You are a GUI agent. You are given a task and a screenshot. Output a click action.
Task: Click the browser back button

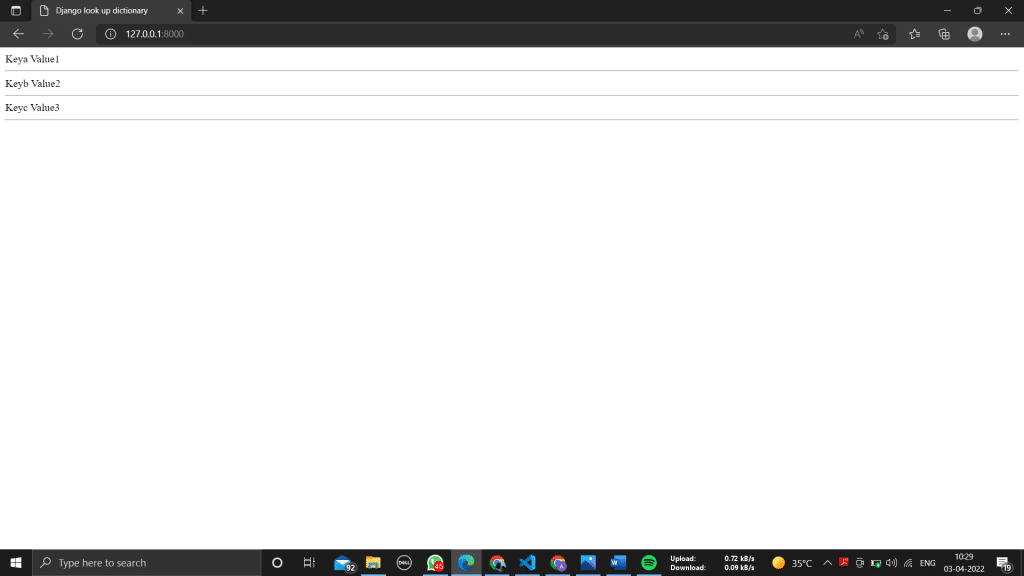tap(17, 33)
